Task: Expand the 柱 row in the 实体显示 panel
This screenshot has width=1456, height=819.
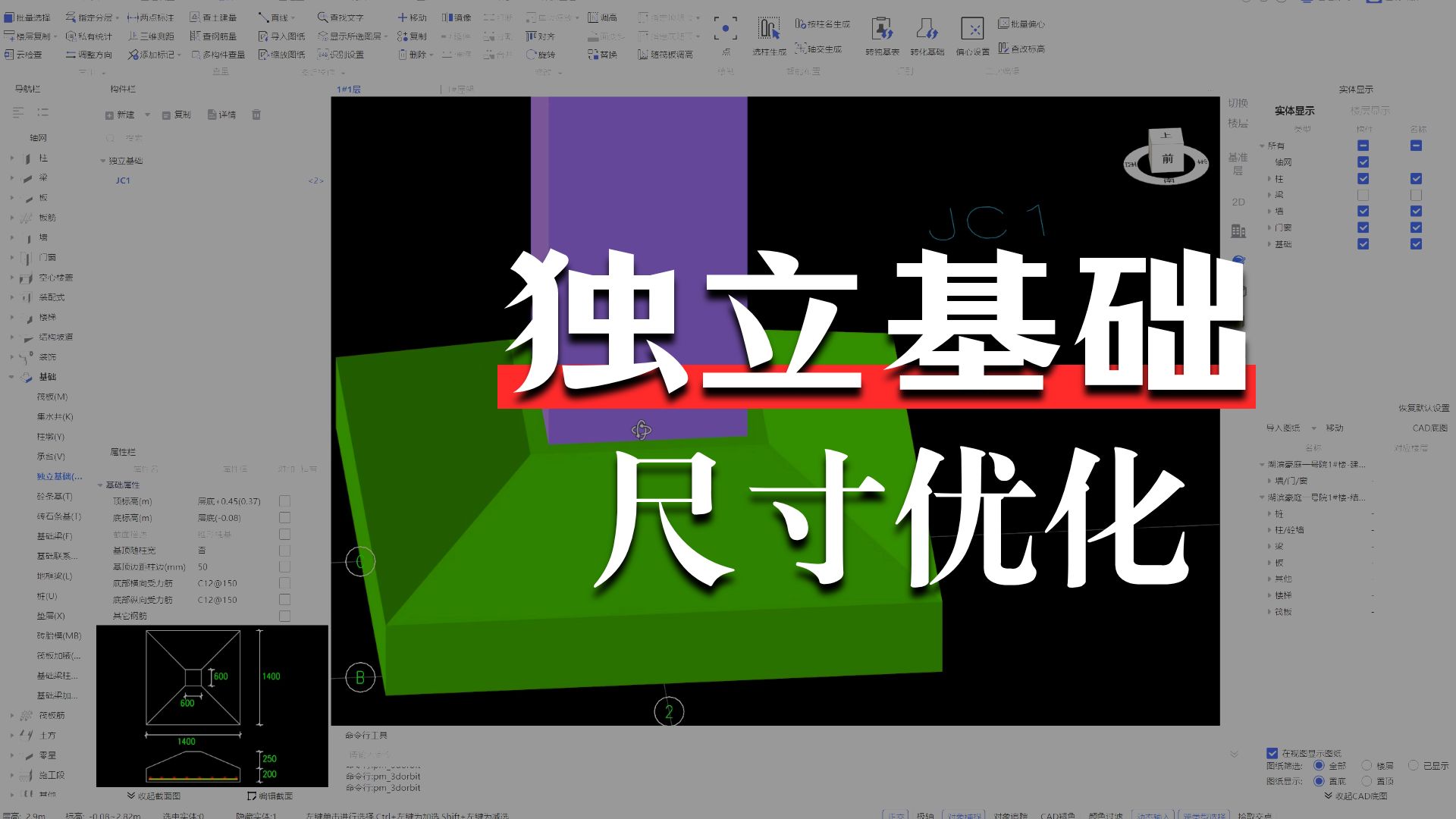Action: [x=1269, y=179]
